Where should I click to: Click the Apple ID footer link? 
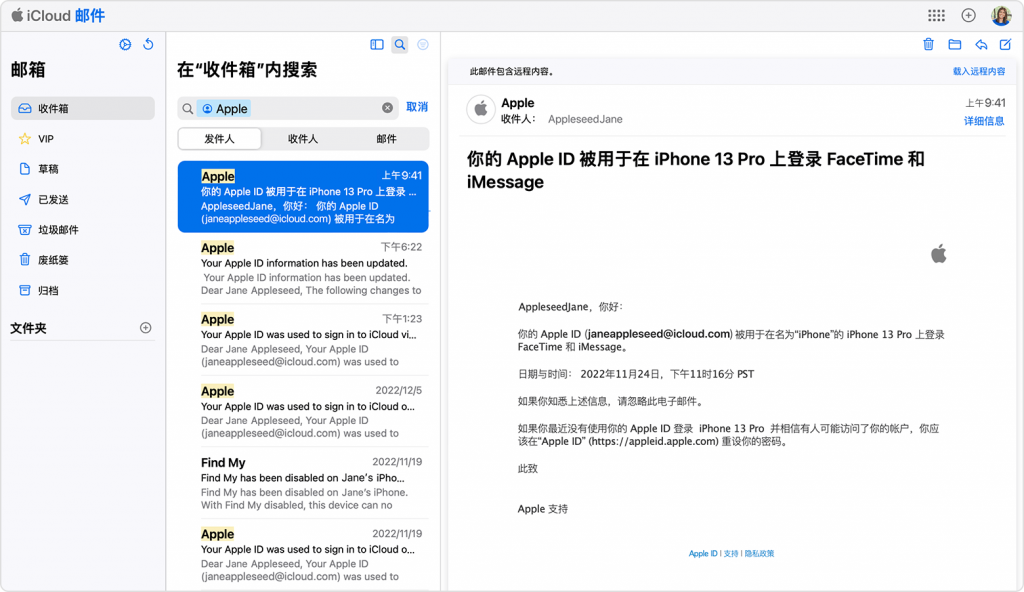point(703,553)
